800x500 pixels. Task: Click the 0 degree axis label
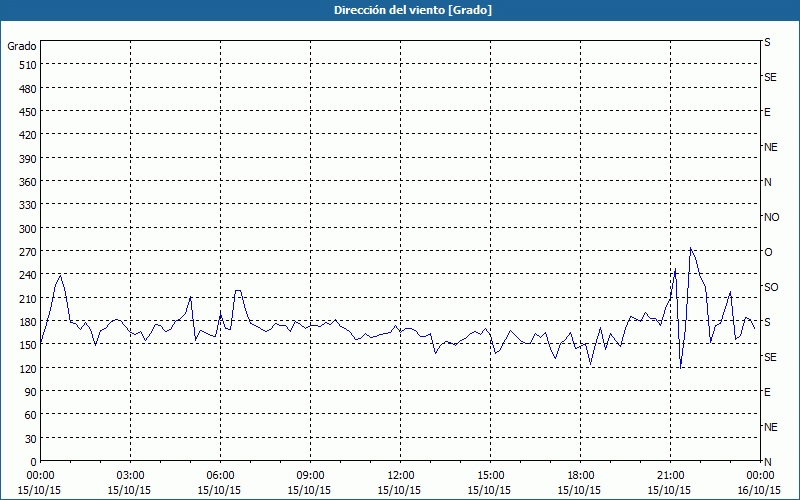point(34,462)
